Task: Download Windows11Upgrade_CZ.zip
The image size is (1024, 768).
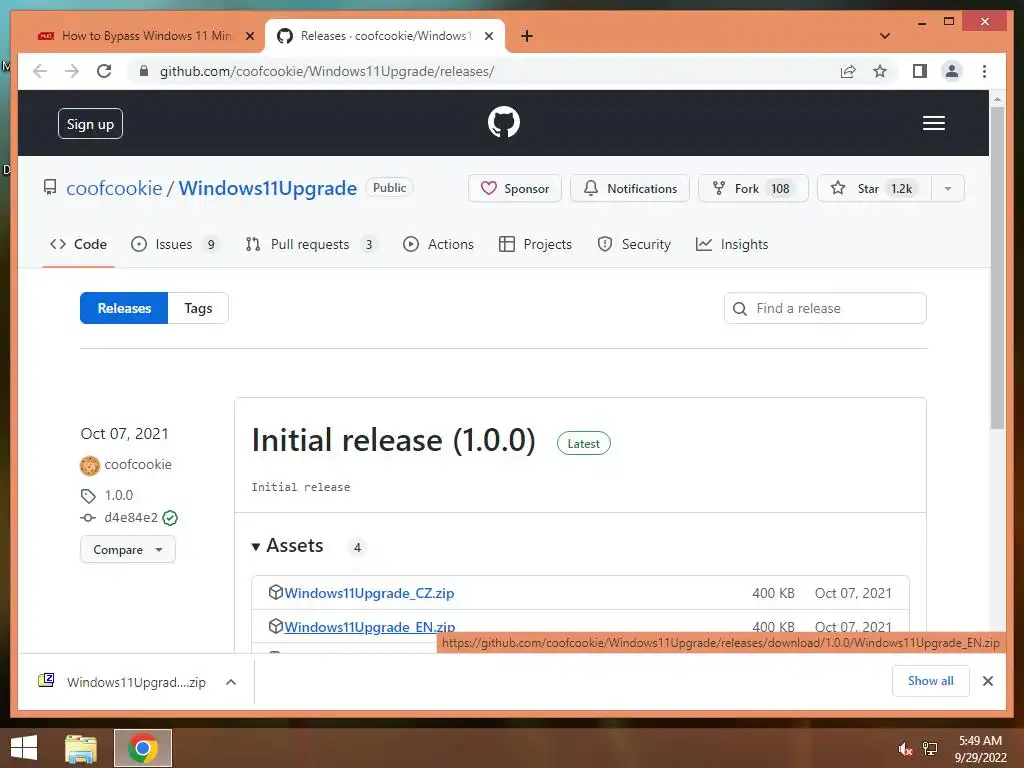Action: 369,593
